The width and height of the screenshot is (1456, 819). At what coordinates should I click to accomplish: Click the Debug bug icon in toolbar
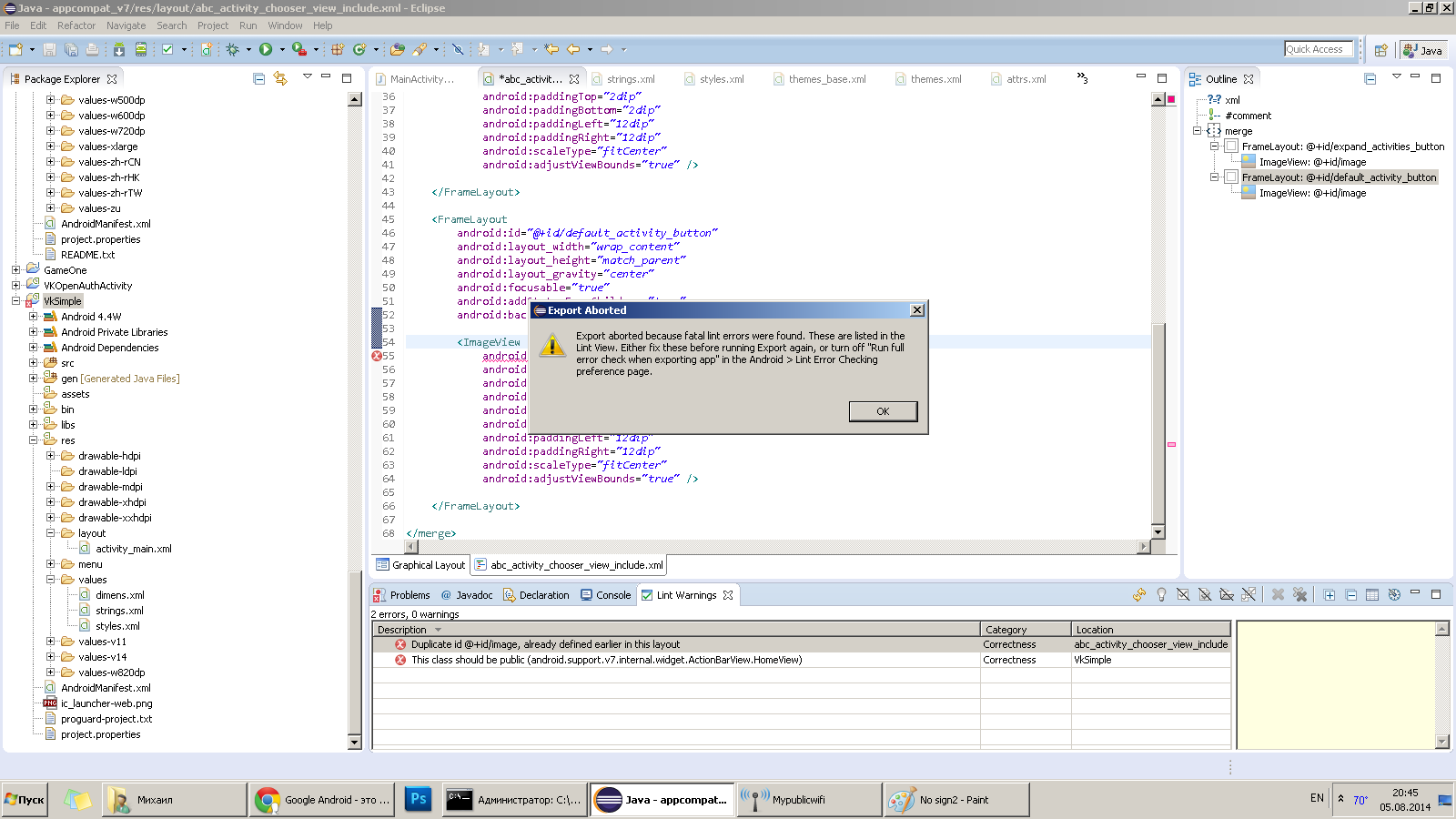point(232,49)
